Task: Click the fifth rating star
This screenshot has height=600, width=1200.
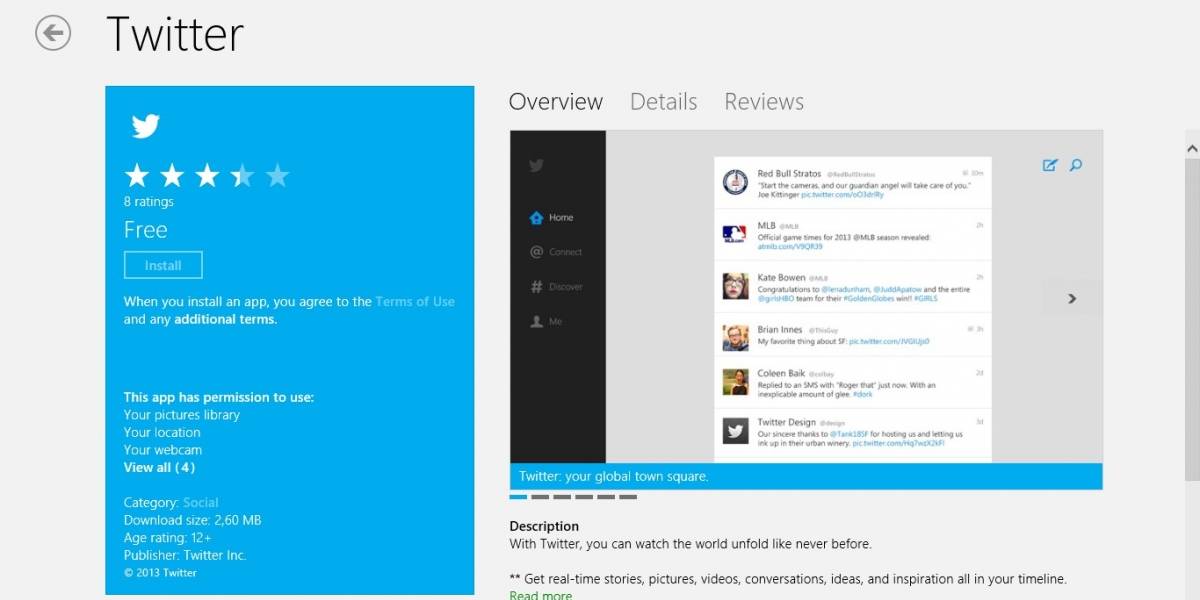Action: tap(277, 177)
